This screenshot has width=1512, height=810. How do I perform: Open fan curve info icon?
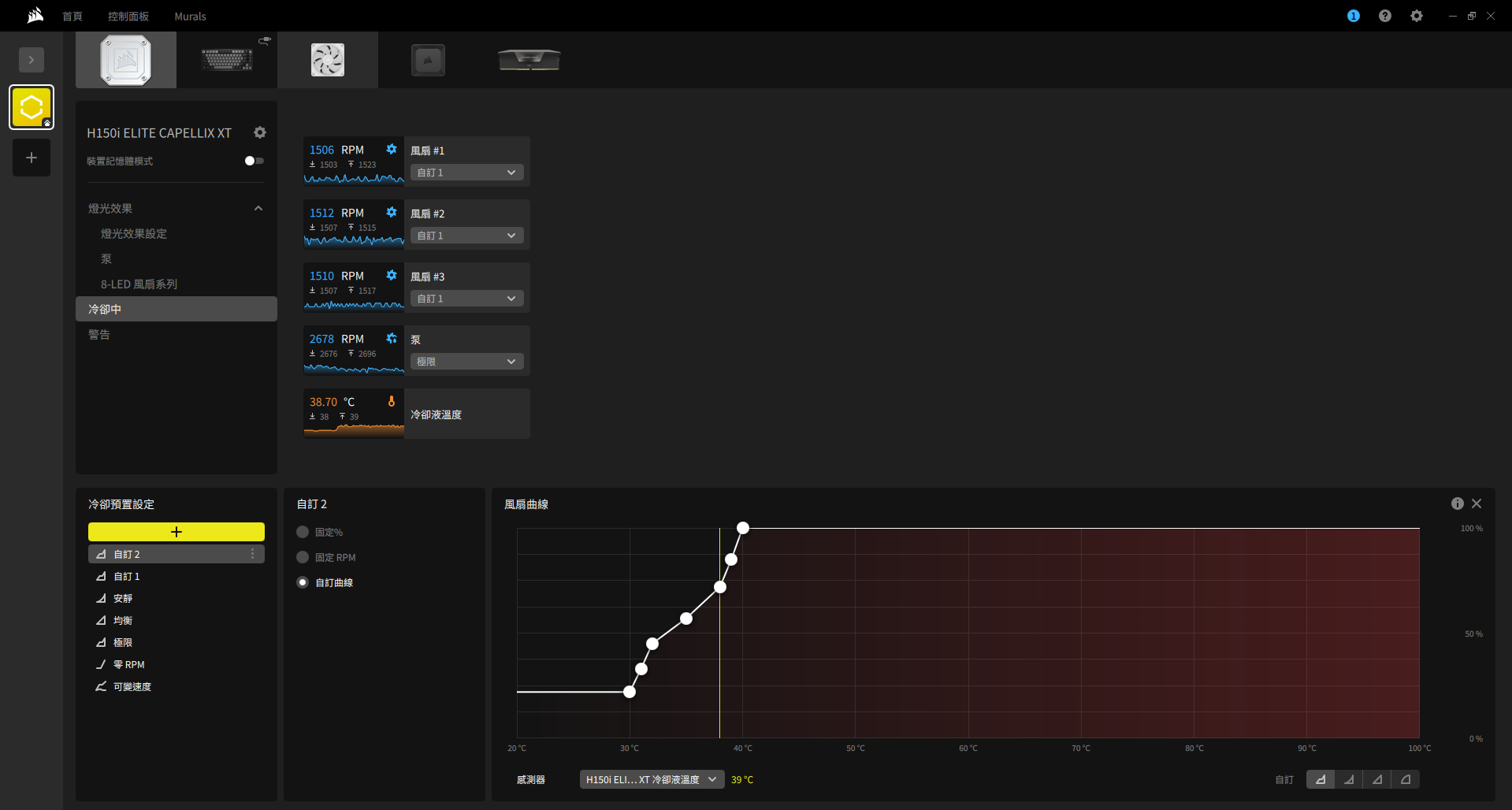tap(1458, 503)
